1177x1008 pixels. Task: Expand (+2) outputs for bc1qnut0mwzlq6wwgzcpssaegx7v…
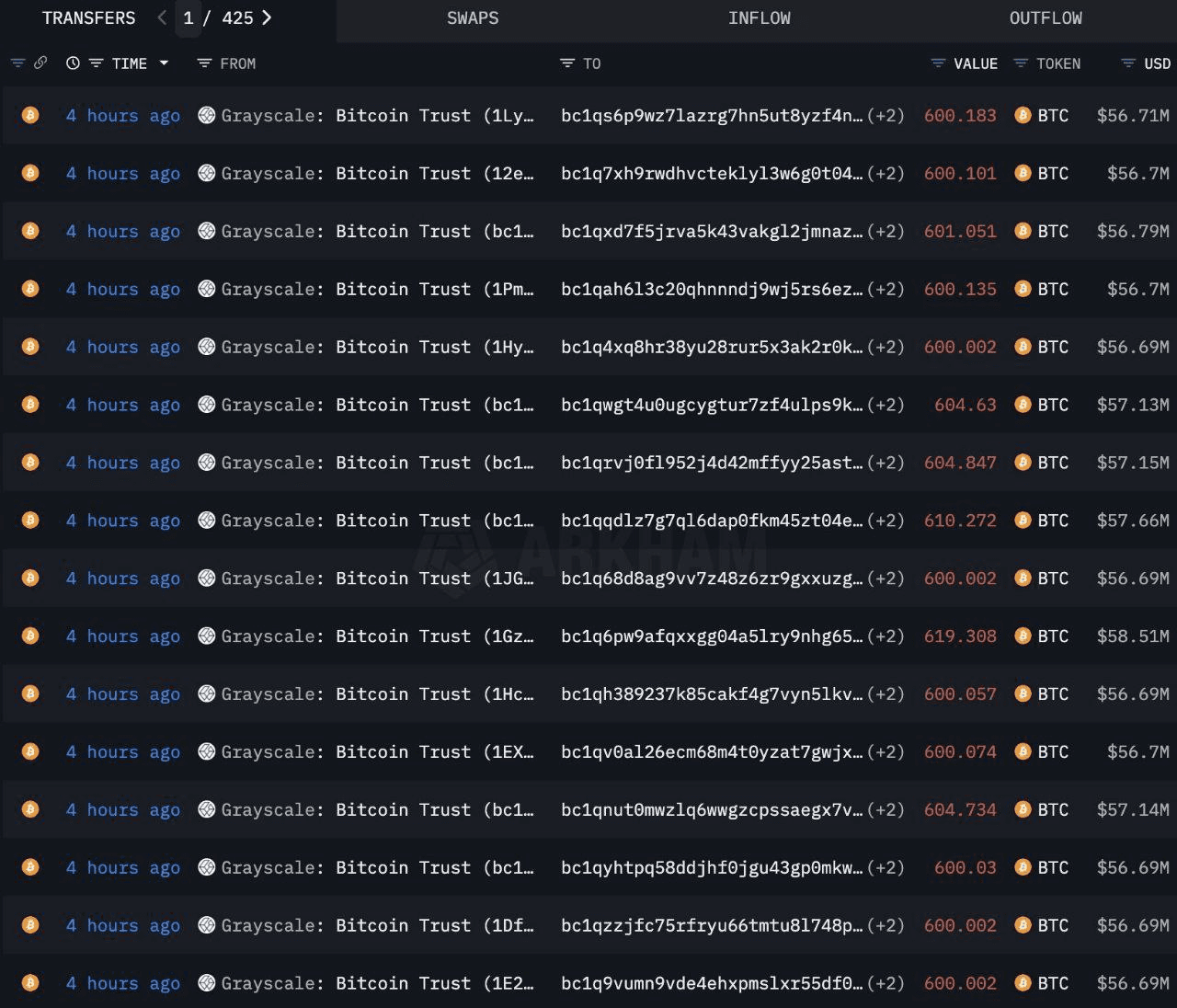point(886,811)
